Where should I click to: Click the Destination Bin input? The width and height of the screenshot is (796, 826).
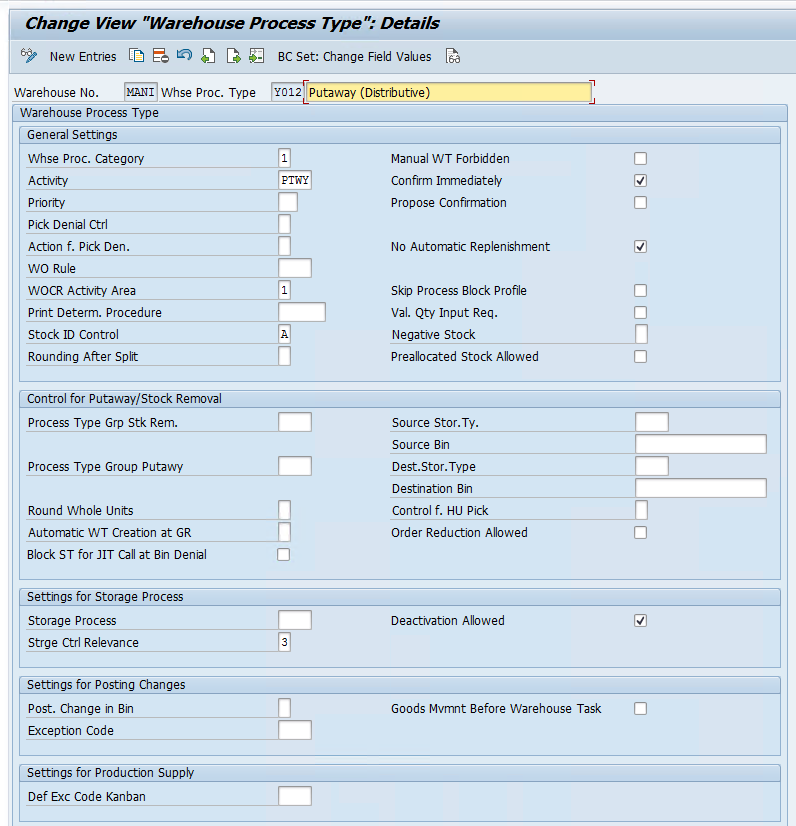[x=701, y=488]
